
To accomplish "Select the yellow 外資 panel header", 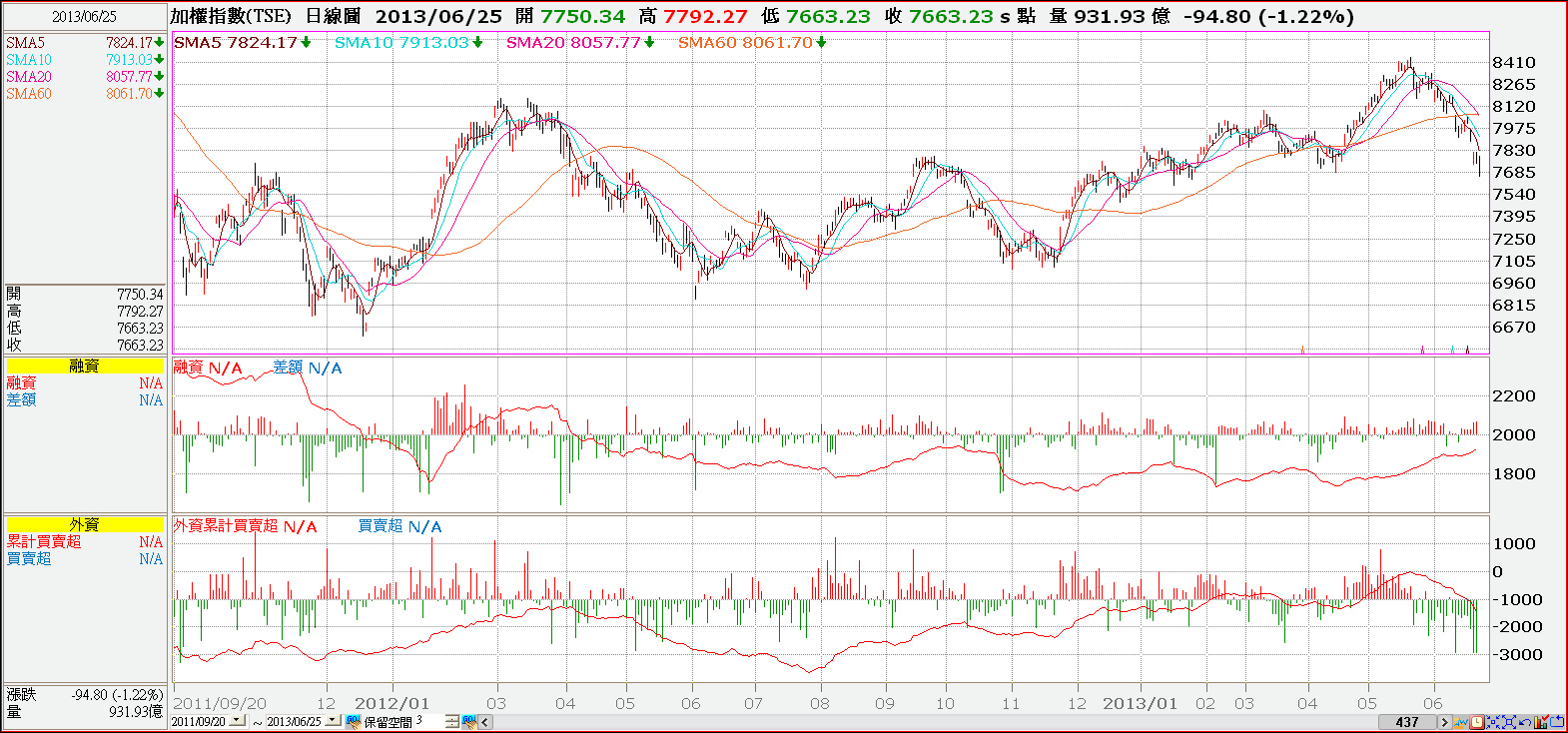I will point(85,524).
